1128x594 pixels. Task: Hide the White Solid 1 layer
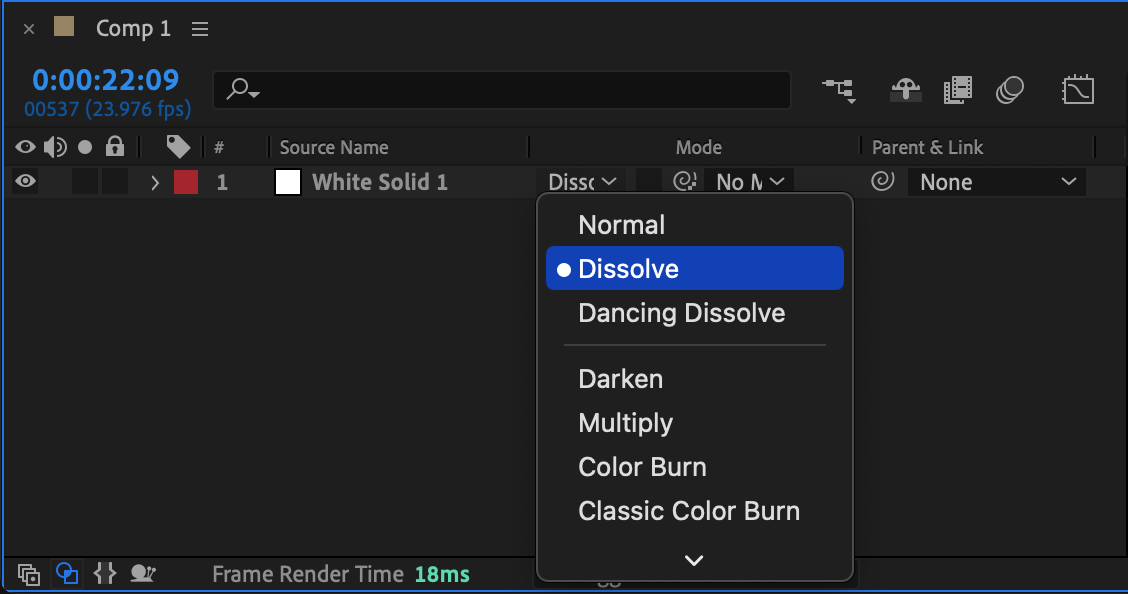[x=26, y=182]
